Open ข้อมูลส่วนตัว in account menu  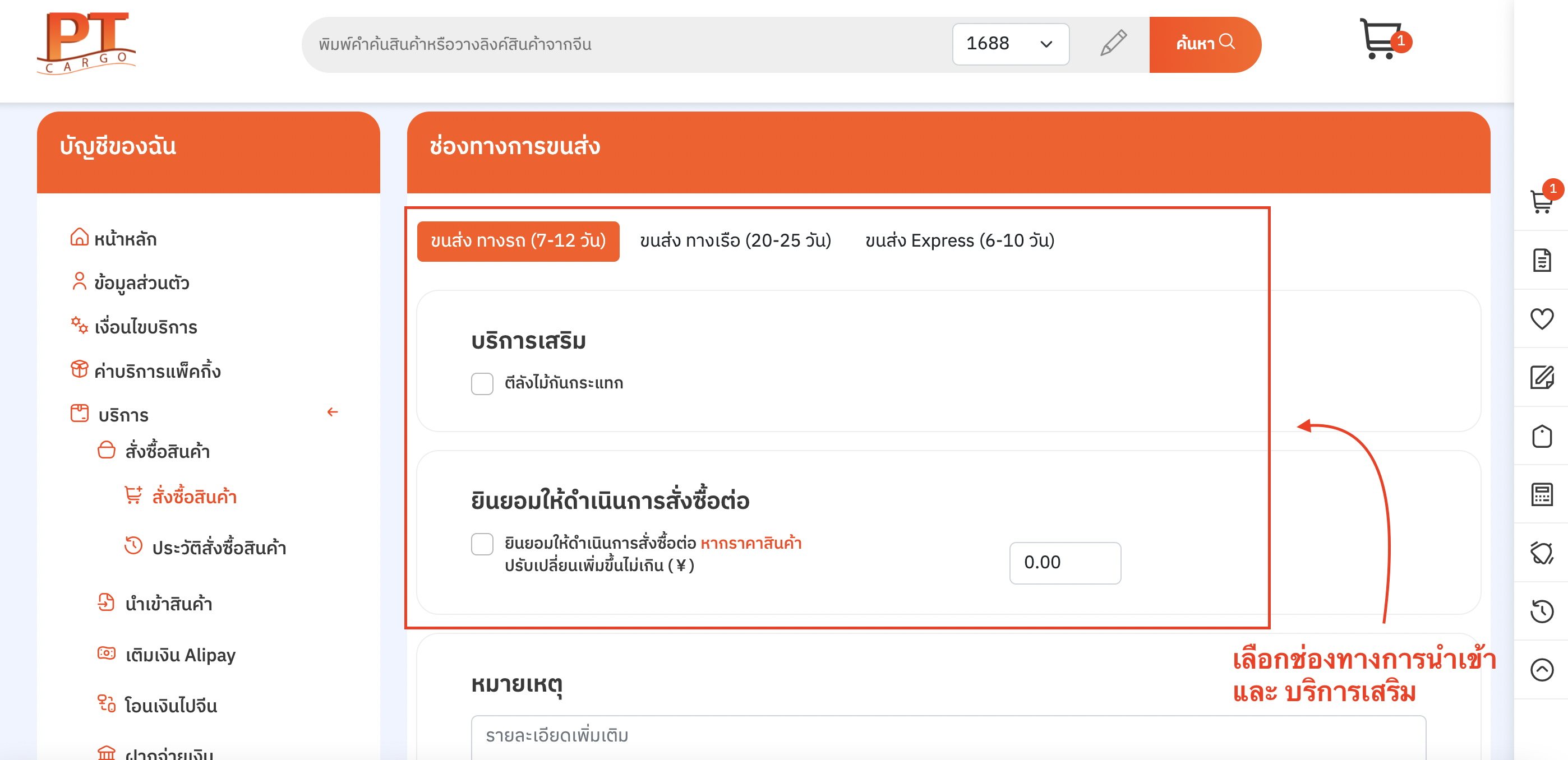click(x=142, y=283)
